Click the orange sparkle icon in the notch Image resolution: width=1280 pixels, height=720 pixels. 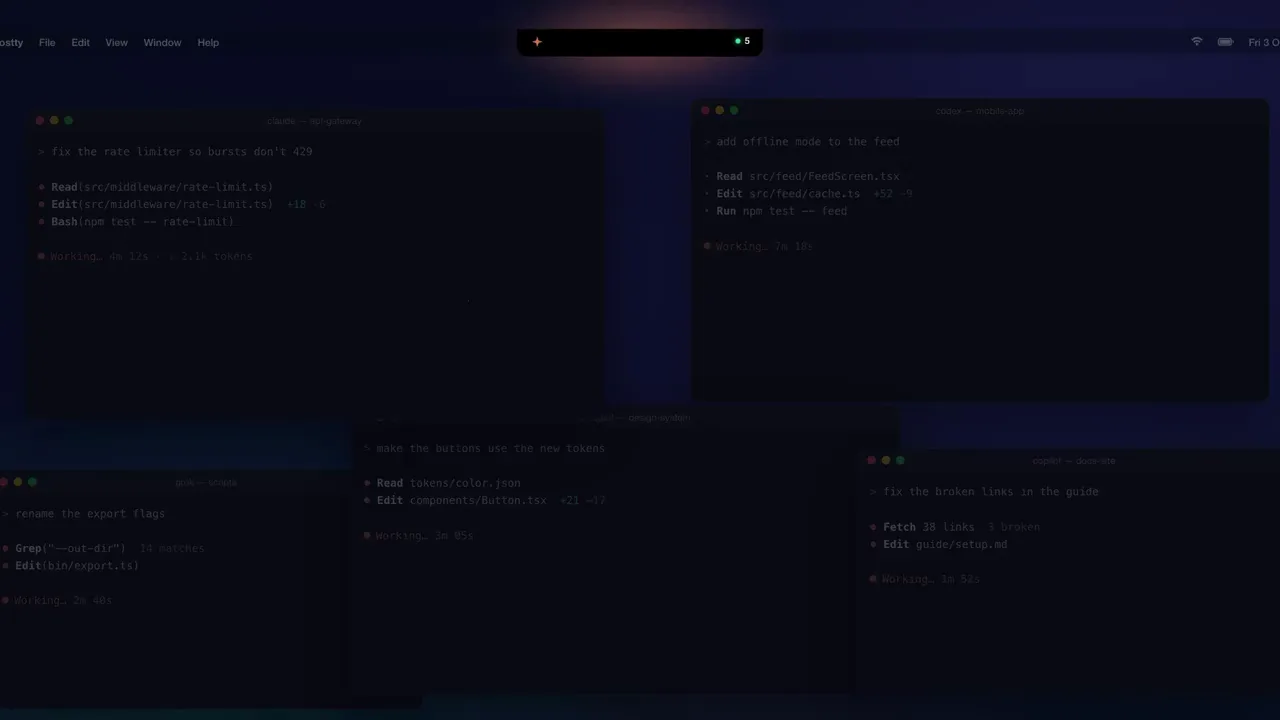click(537, 42)
